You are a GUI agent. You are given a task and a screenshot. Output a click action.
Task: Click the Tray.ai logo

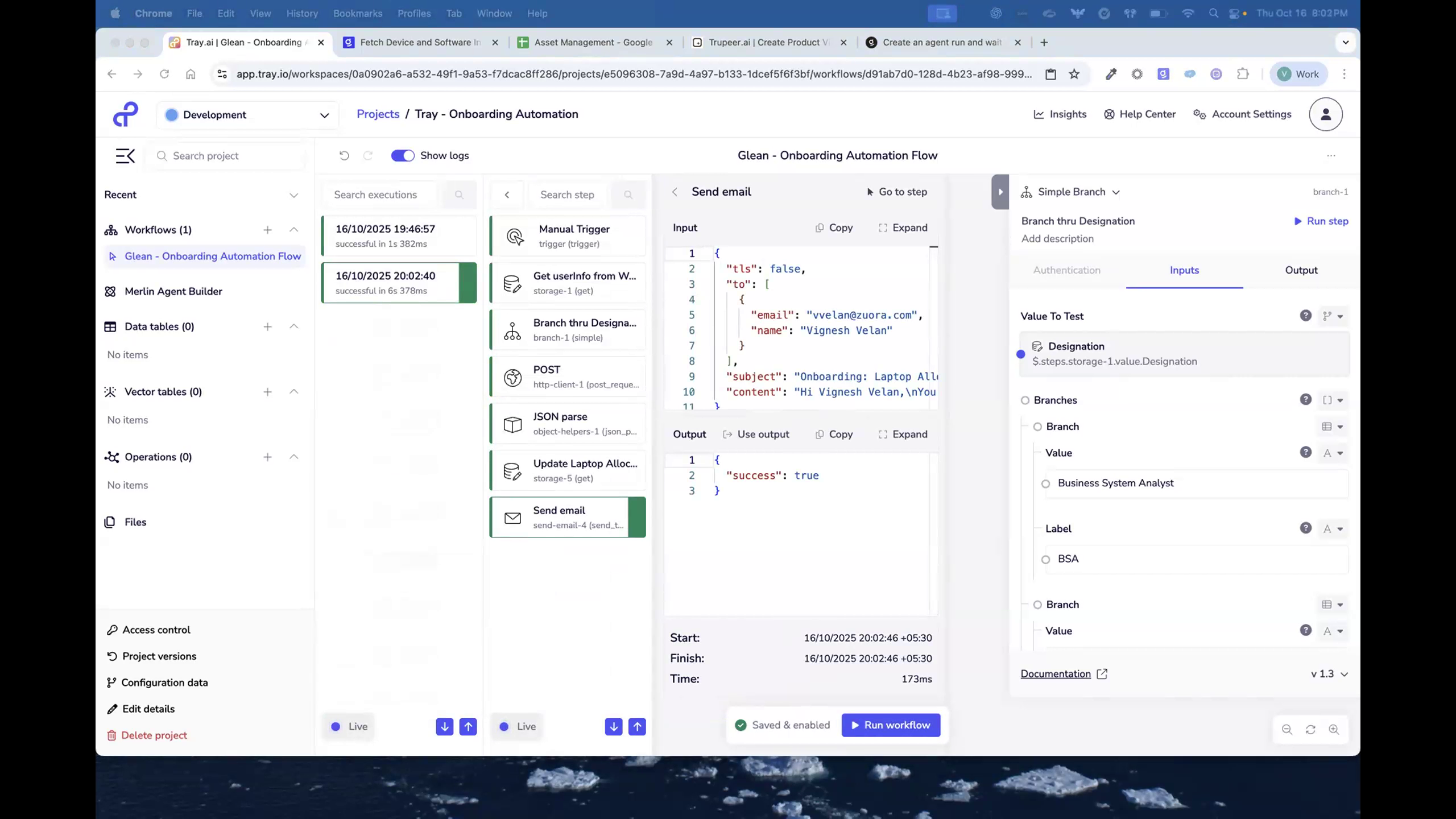125,114
